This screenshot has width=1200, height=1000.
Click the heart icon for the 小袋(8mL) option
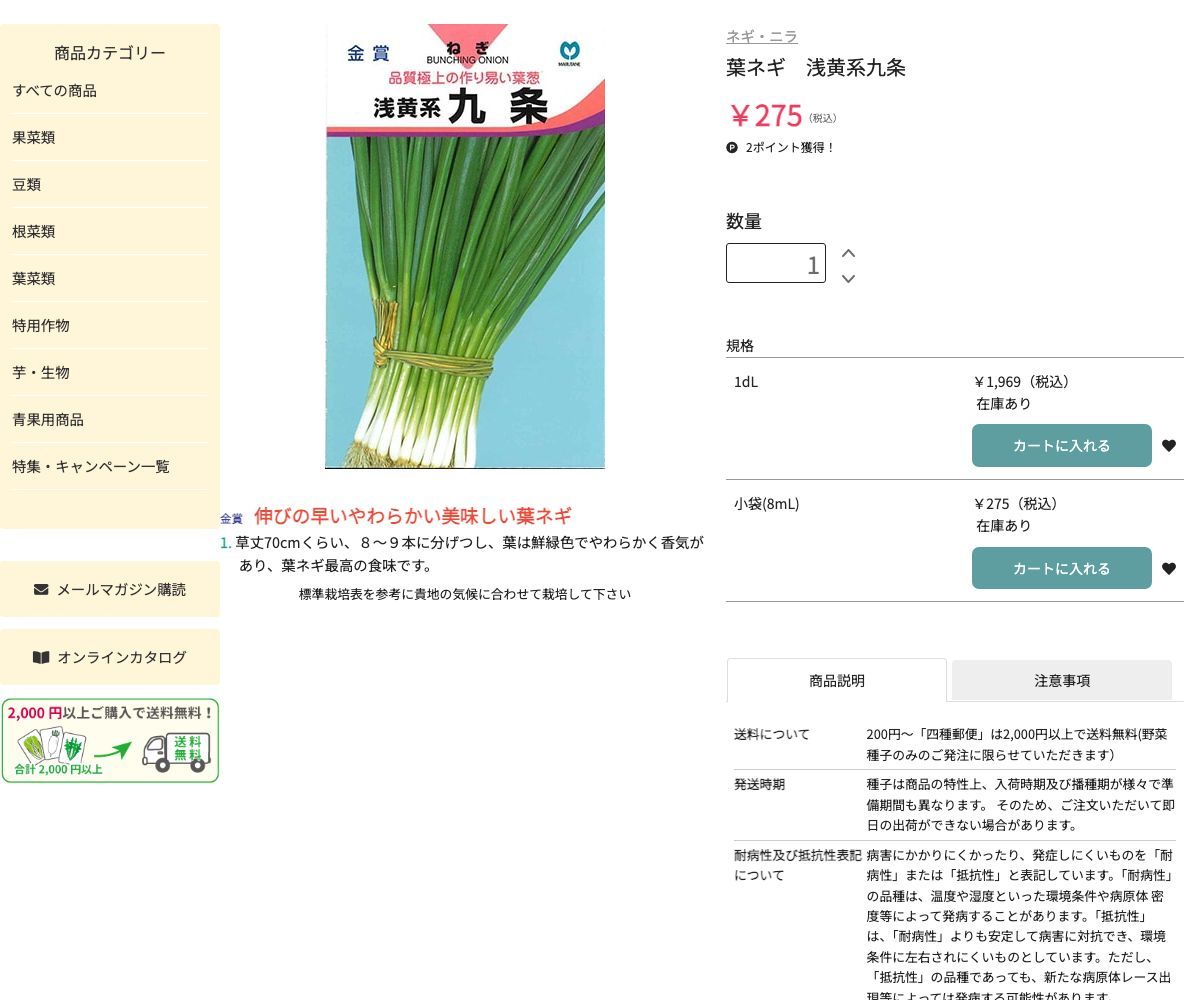[x=1169, y=568]
